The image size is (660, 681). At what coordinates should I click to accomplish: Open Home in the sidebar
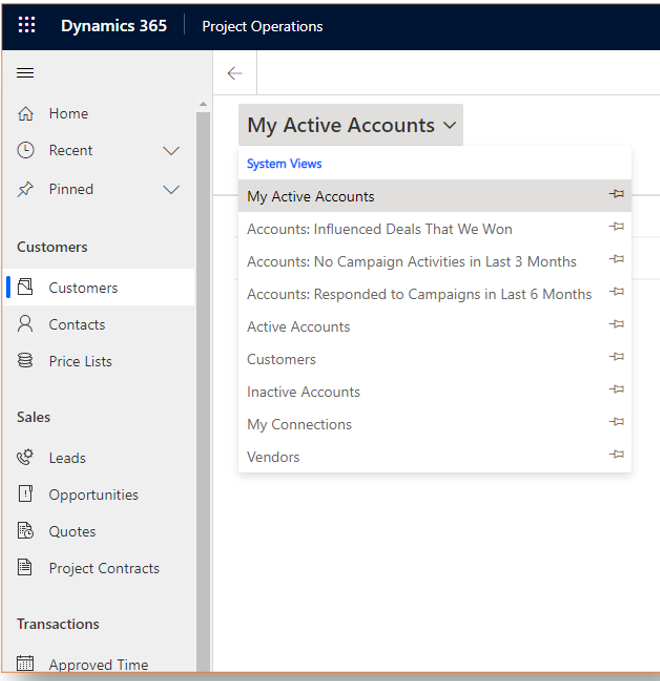pyautogui.click(x=99, y=113)
